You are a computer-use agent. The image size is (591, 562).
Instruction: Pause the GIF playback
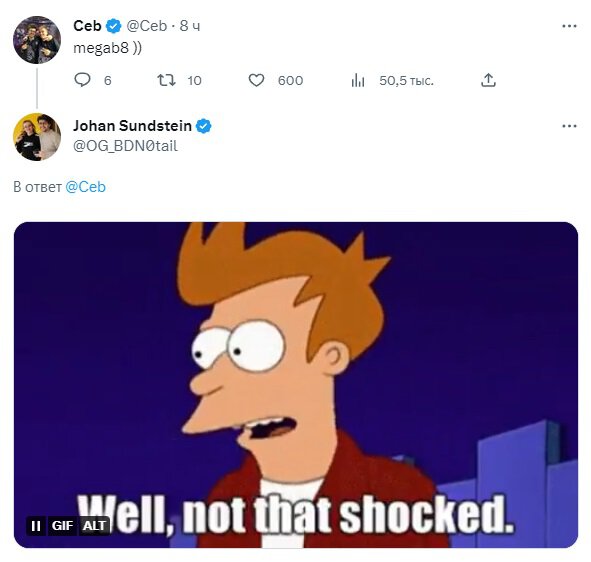tap(36, 526)
